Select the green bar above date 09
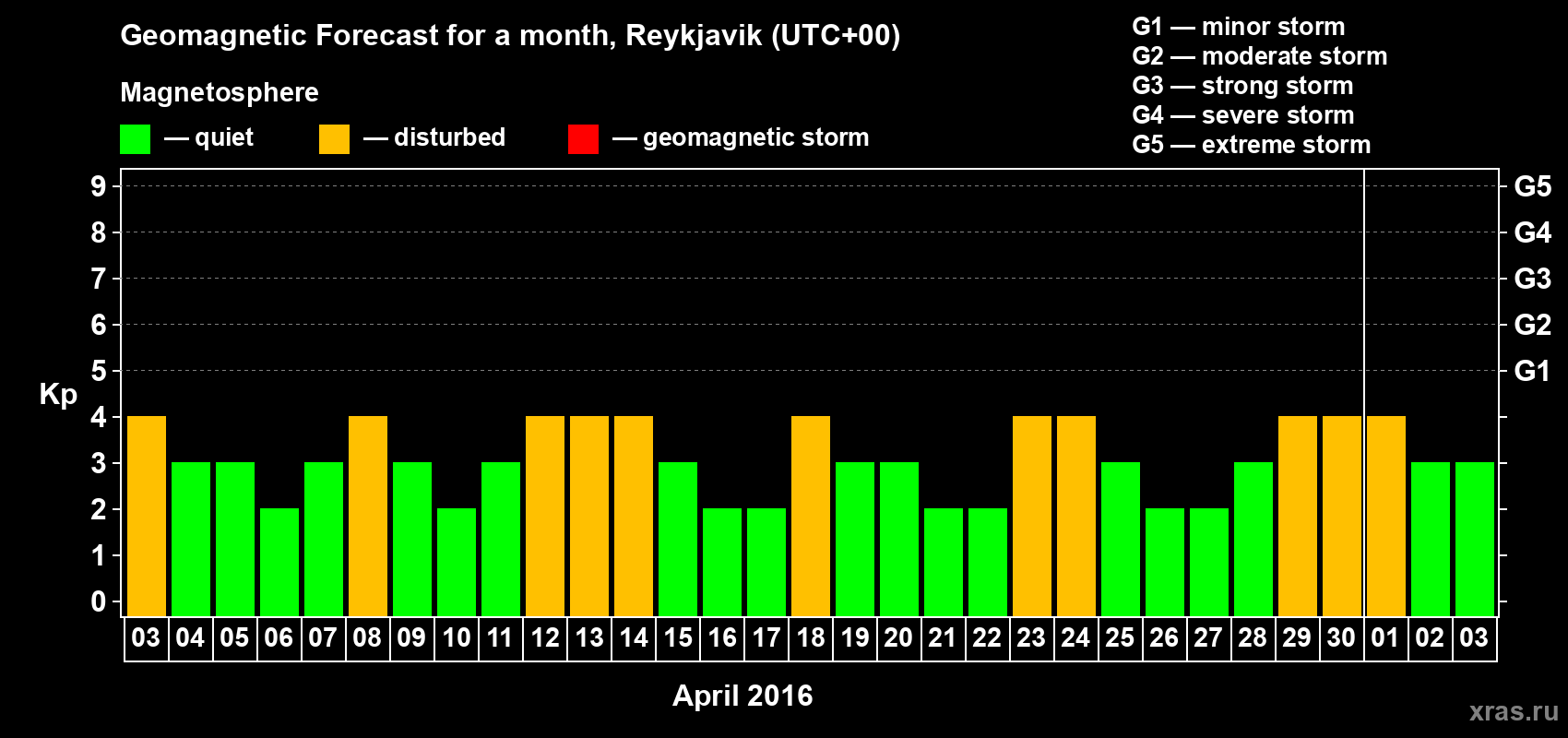 point(412,540)
